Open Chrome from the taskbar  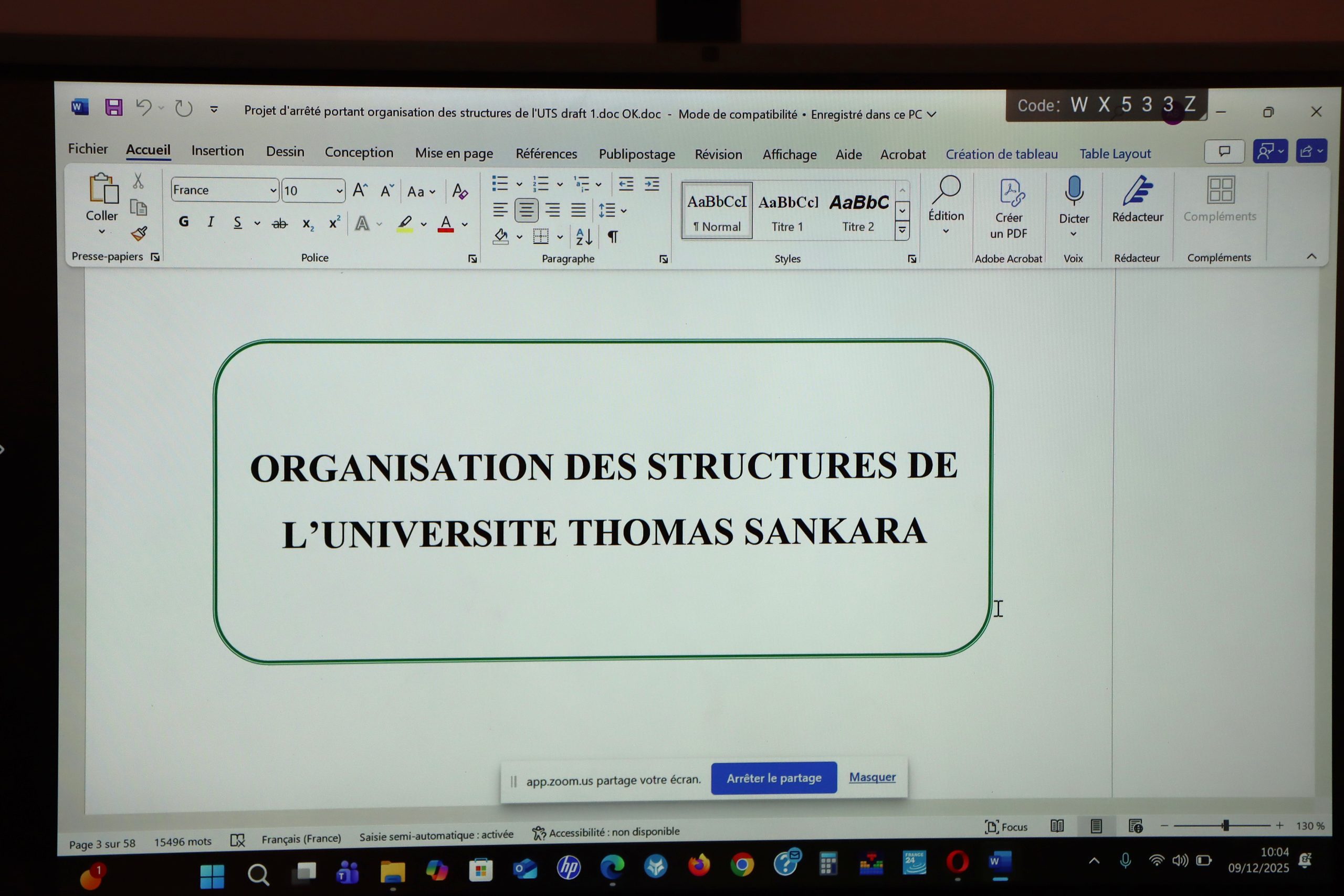click(742, 865)
